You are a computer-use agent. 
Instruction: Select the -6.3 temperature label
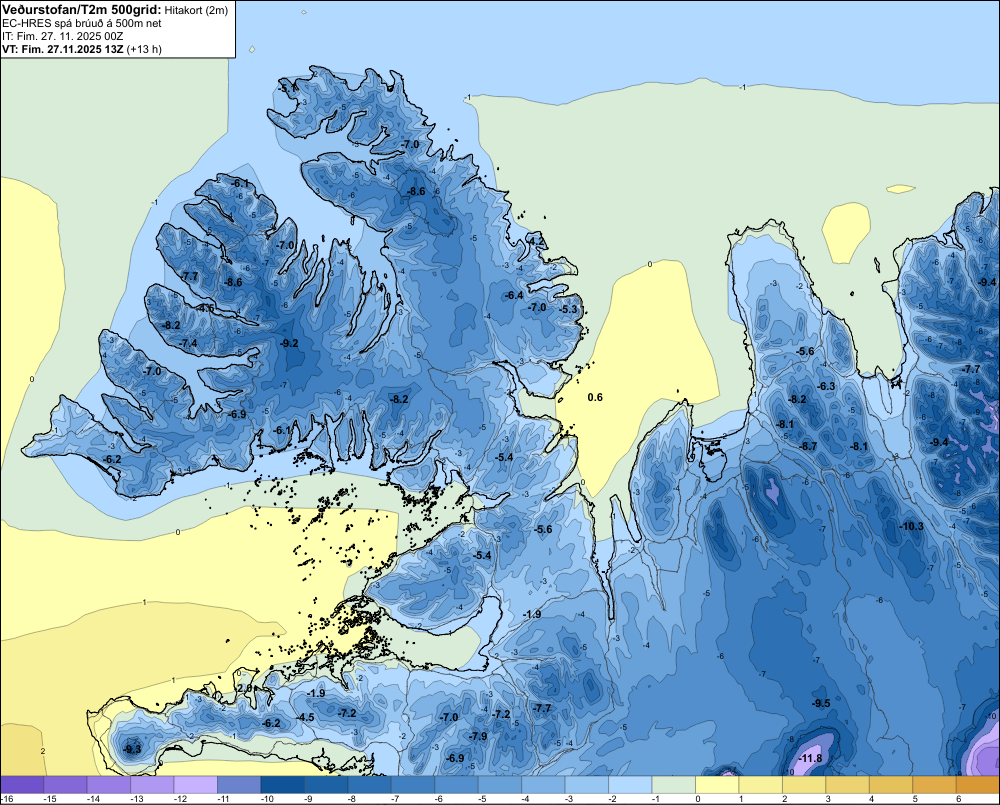click(826, 386)
